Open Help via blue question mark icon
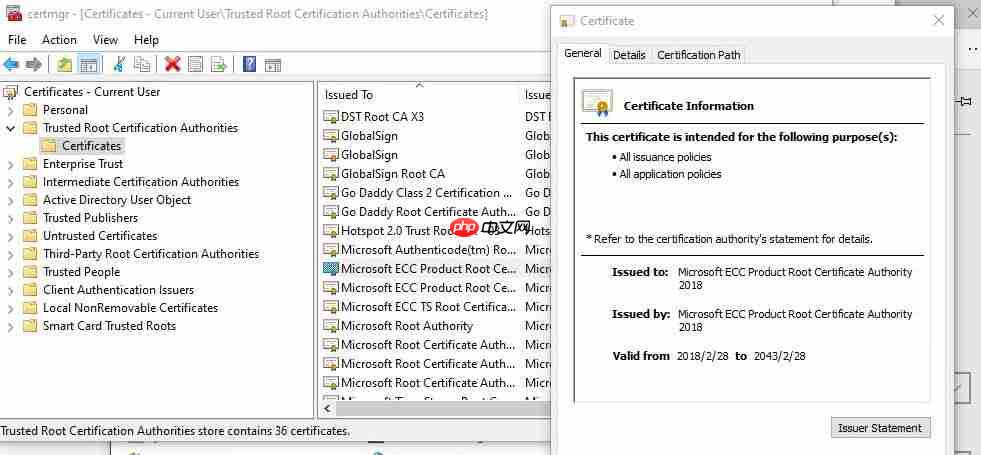This screenshot has width=981, height=455. coord(249,64)
